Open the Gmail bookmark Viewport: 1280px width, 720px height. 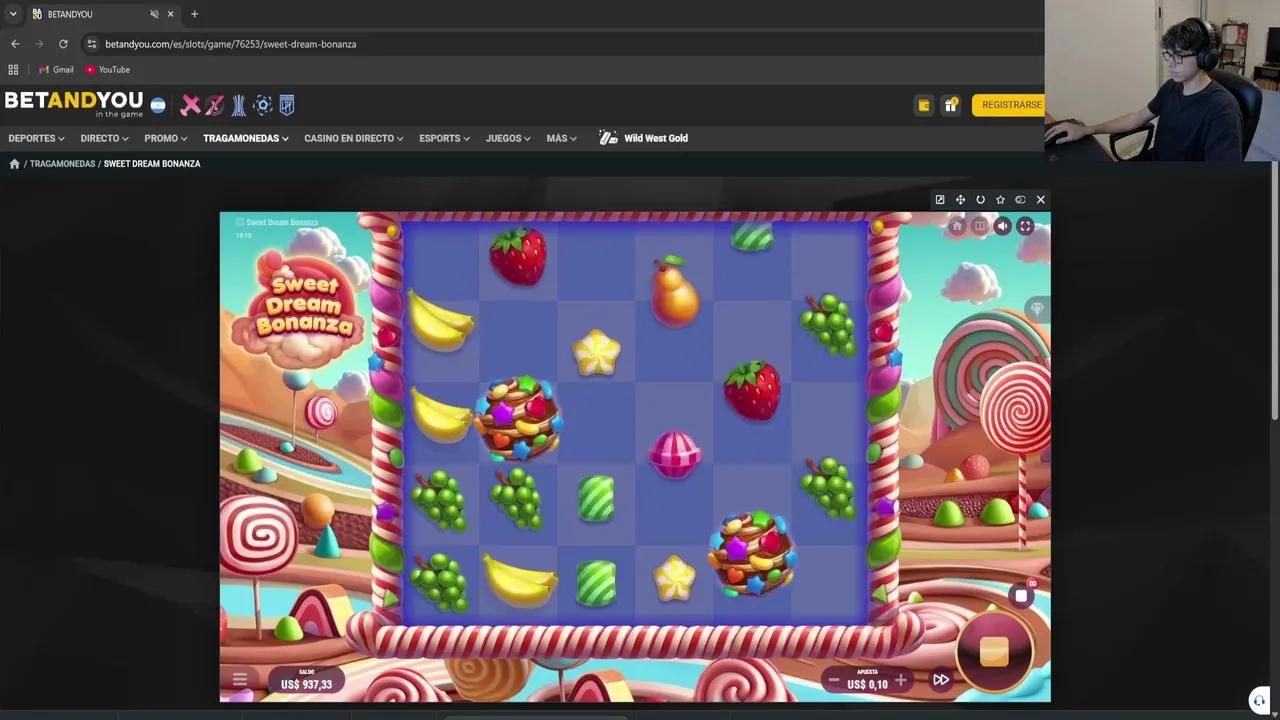point(56,70)
